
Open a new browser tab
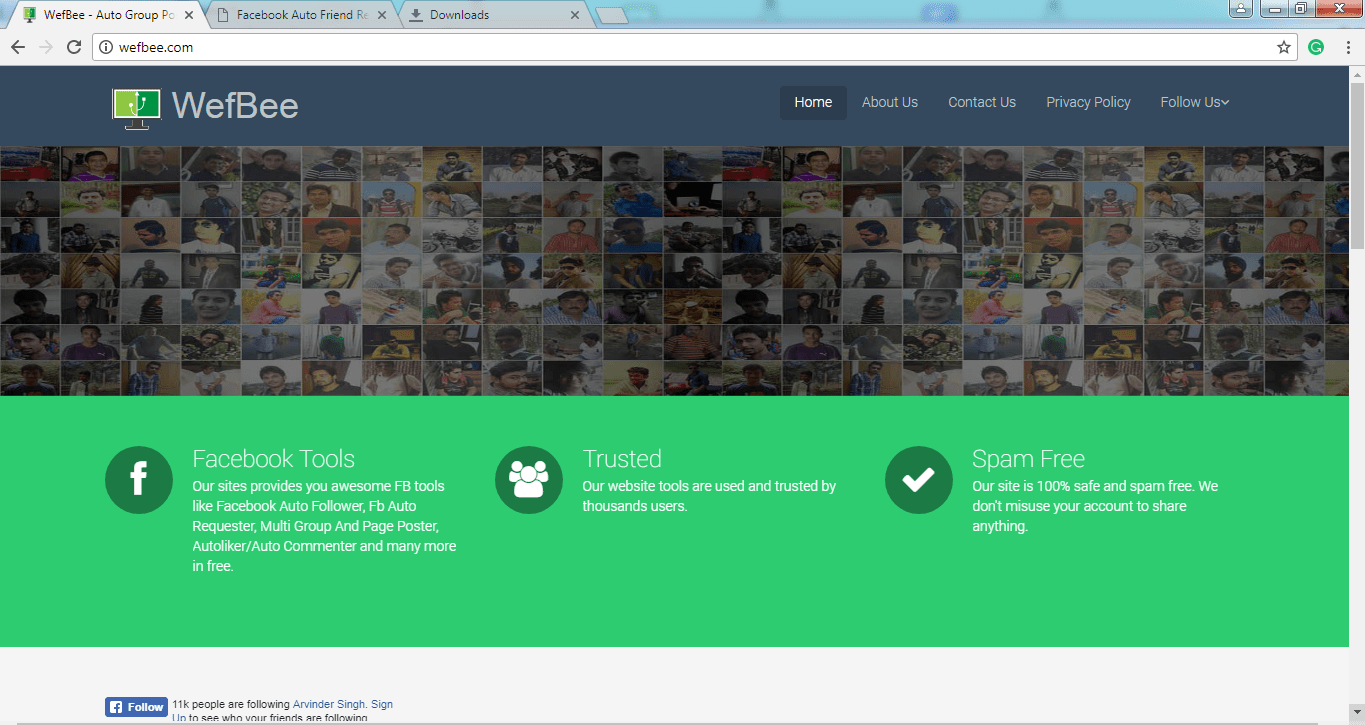611,15
